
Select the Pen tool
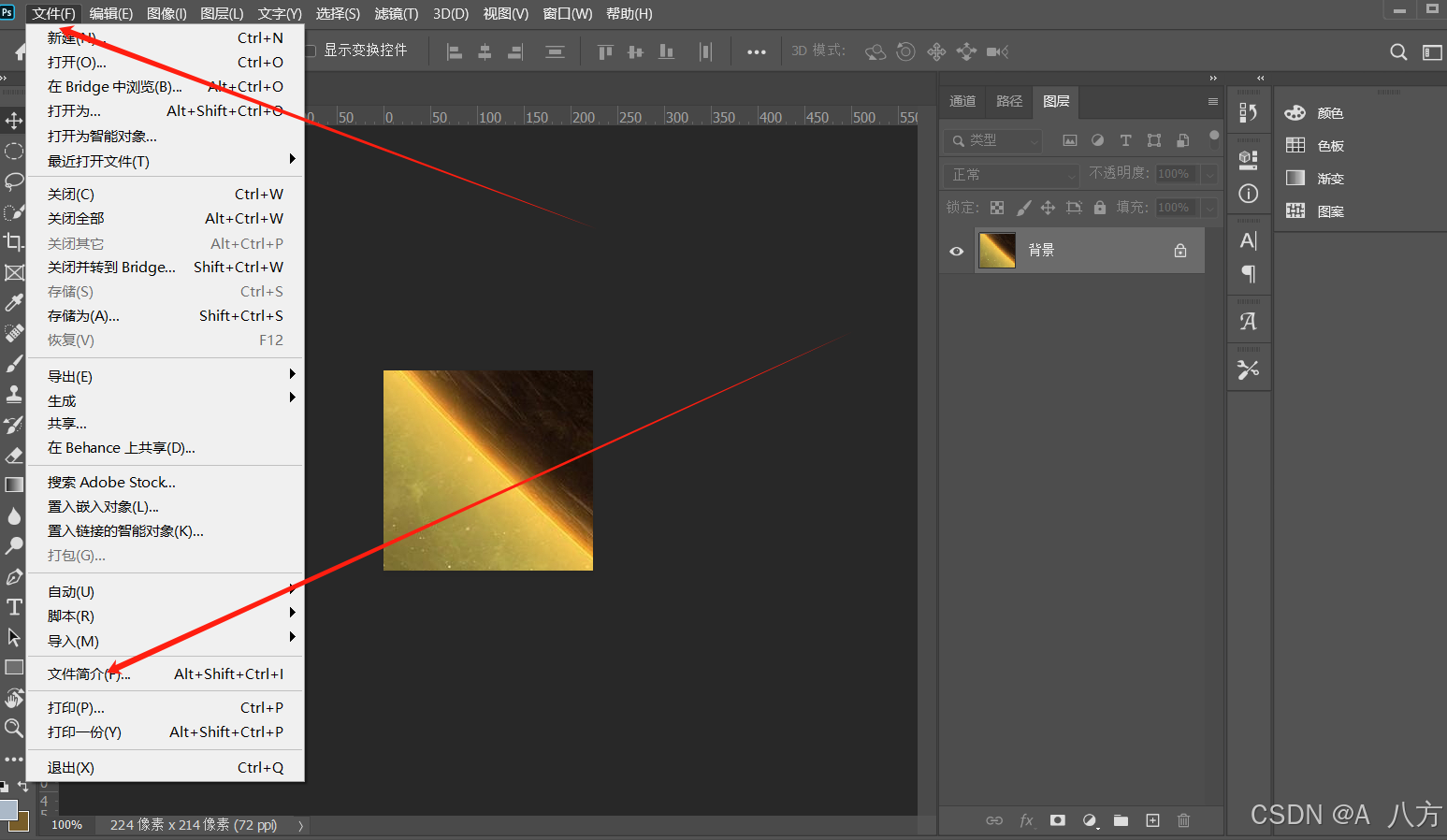tap(14, 576)
